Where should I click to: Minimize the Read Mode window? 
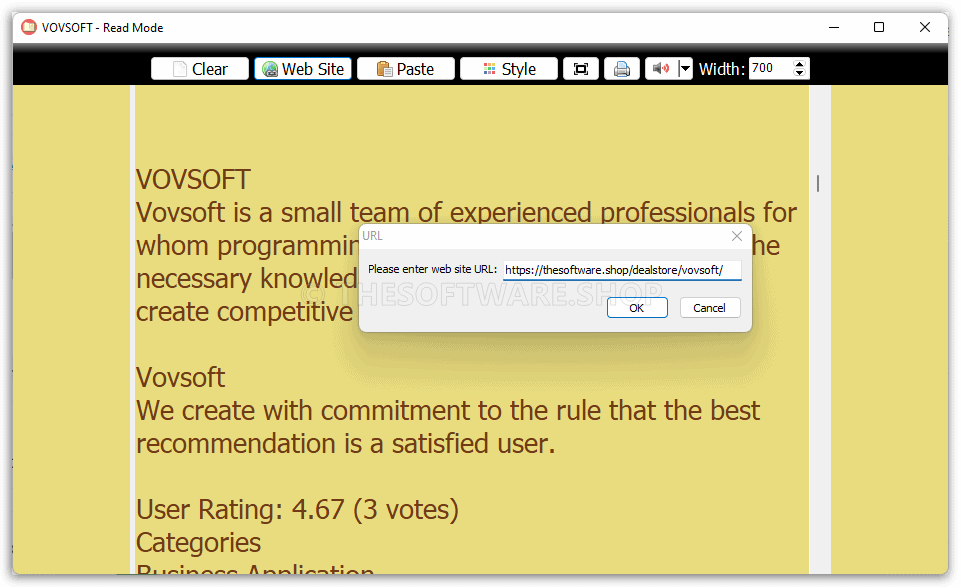(x=834, y=28)
